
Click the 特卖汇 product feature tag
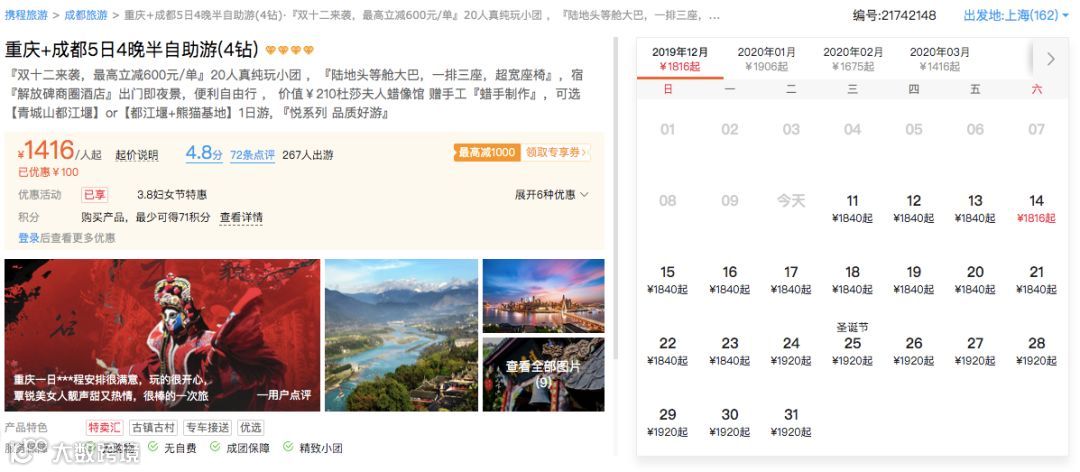tap(105, 427)
